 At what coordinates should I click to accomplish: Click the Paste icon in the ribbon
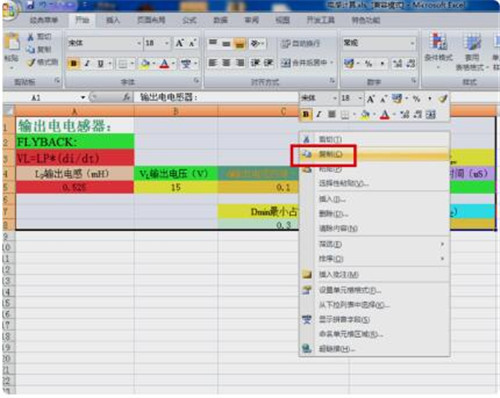pos(12,42)
